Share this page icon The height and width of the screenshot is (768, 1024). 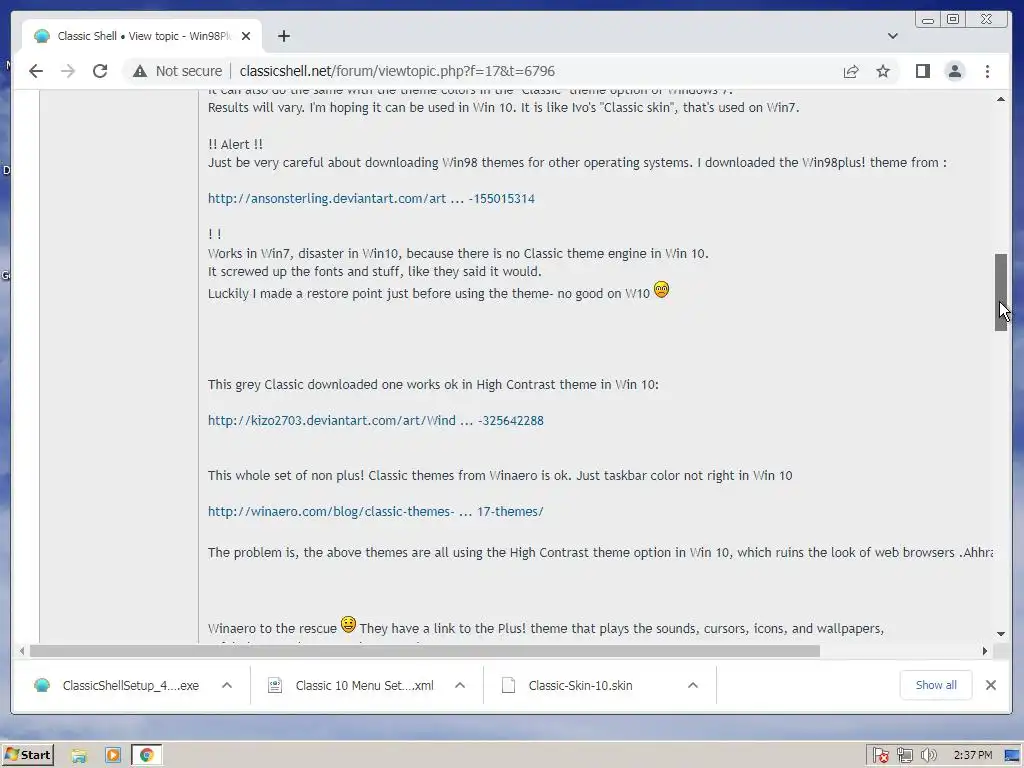tap(851, 71)
